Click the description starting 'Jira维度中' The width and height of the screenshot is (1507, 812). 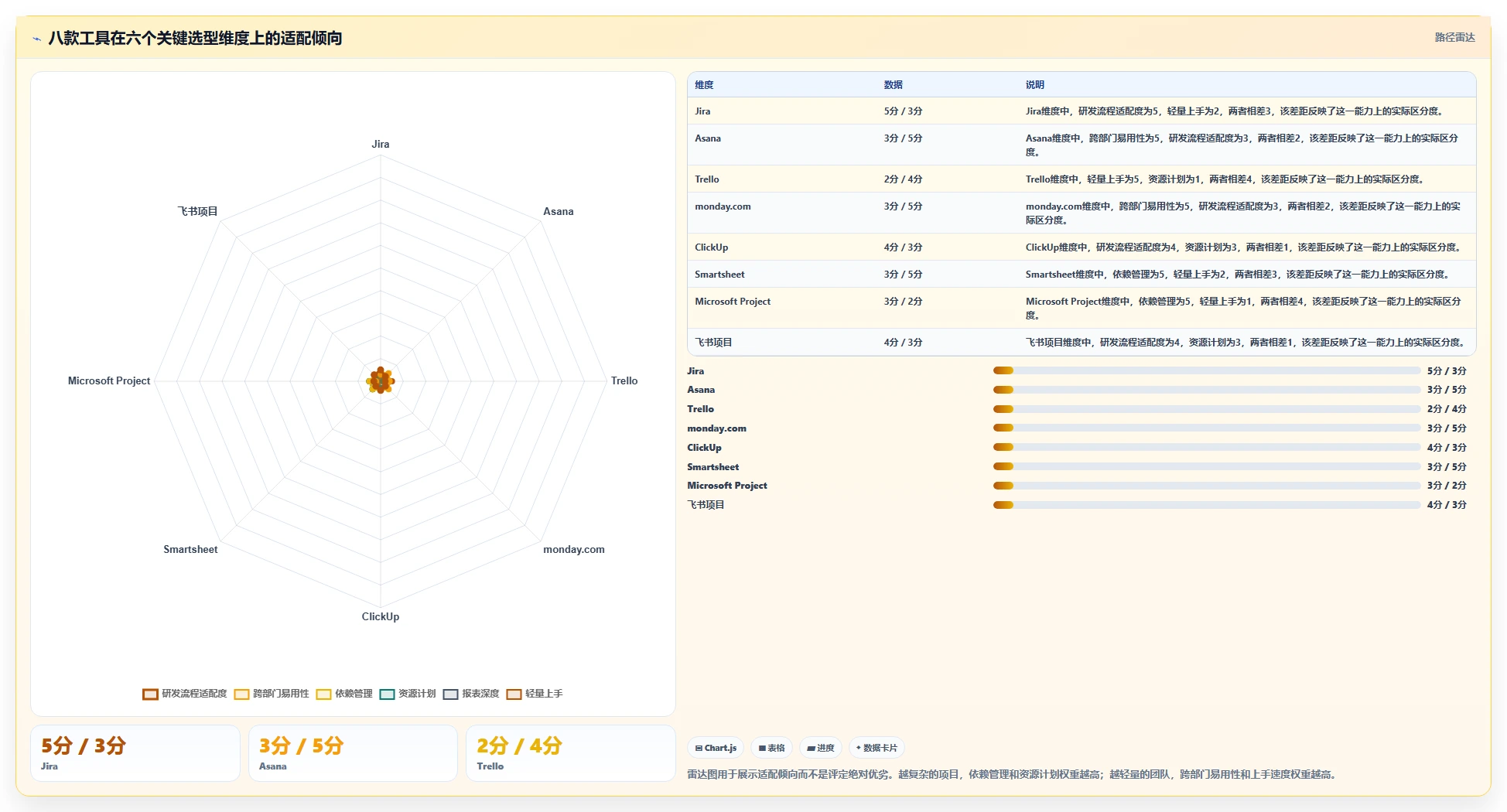[x=1236, y=111]
